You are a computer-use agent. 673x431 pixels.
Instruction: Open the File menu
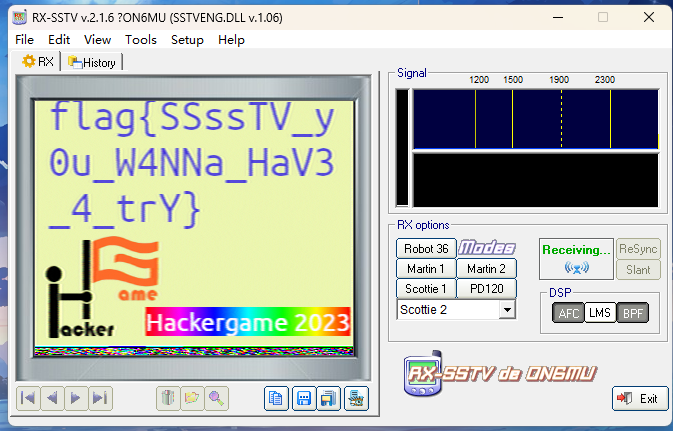click(x=24, y=40)
